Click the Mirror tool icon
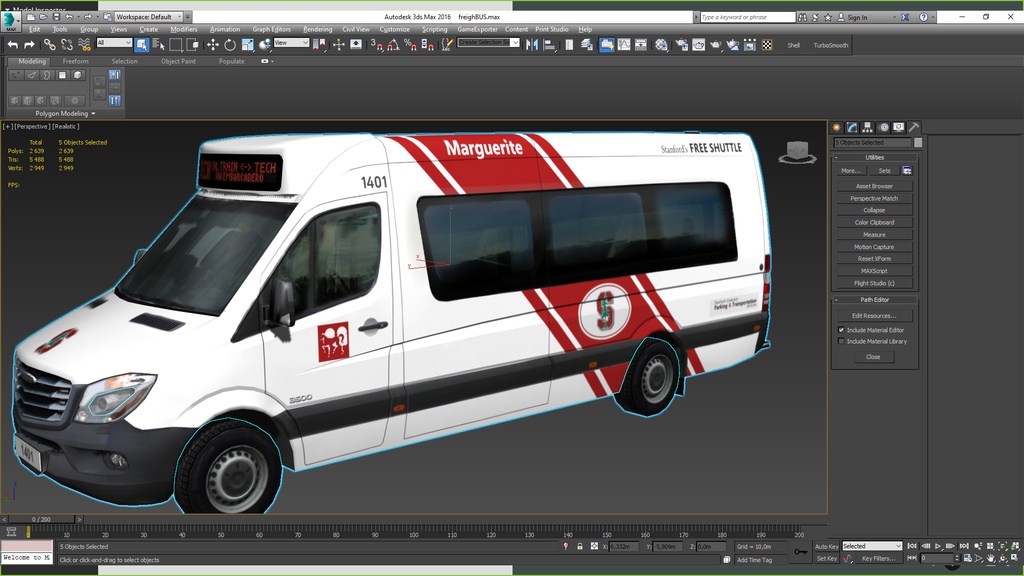 [531, 45]
